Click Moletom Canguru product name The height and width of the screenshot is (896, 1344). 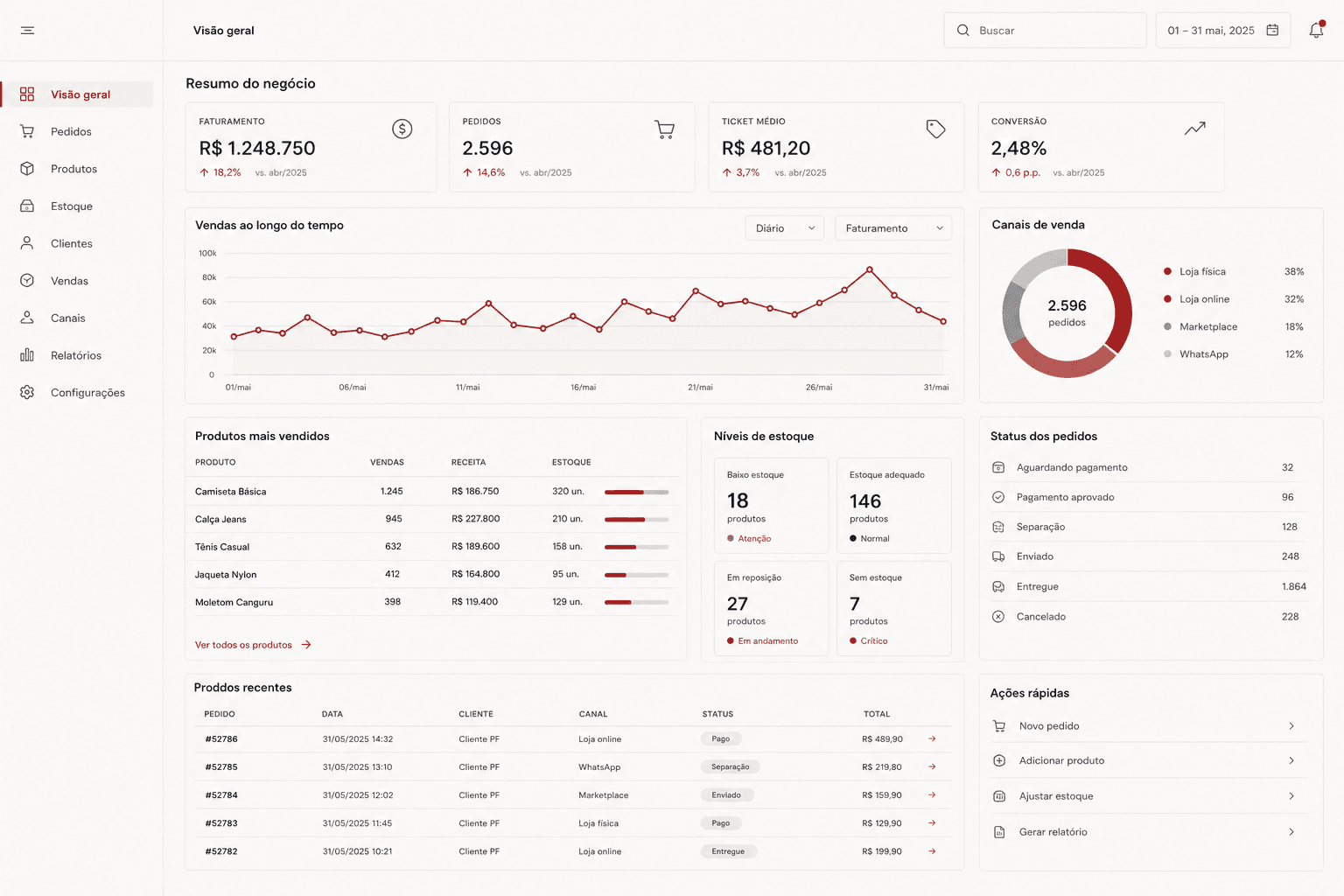coord(234,602)
